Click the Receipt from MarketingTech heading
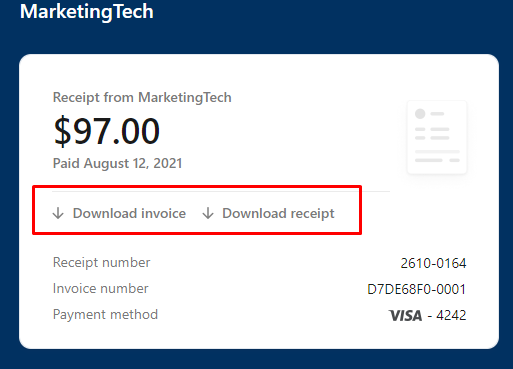 [x=142, y=97]
